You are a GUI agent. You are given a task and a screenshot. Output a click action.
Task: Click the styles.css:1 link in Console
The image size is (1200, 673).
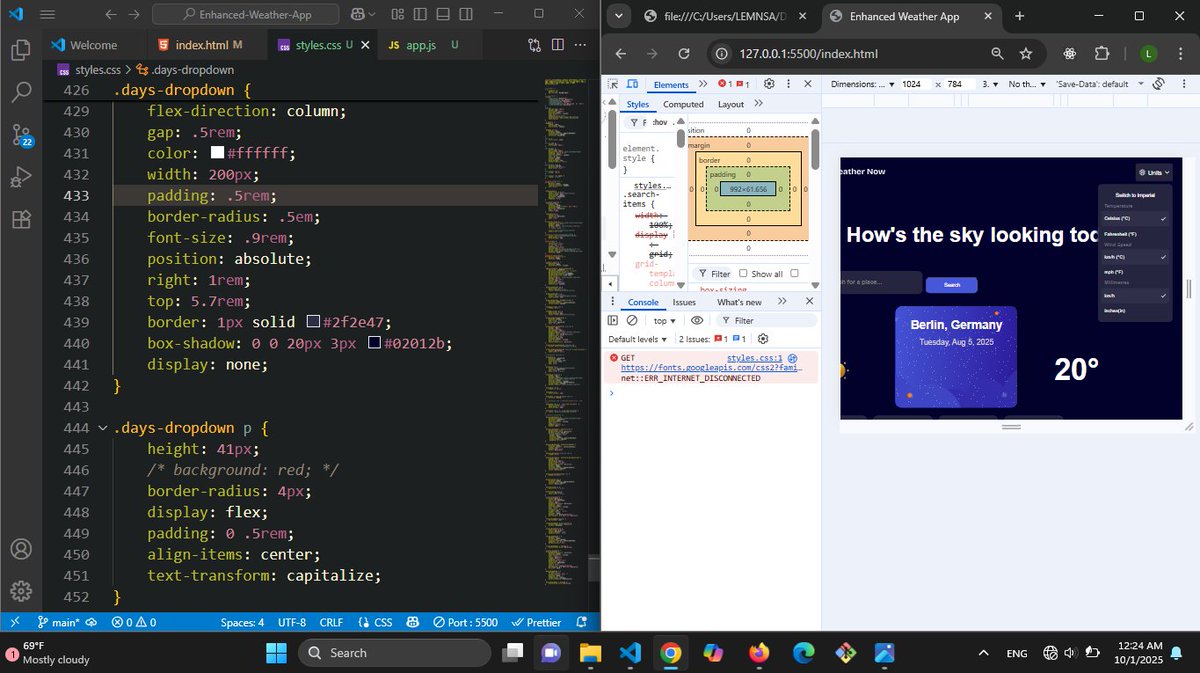755,357
